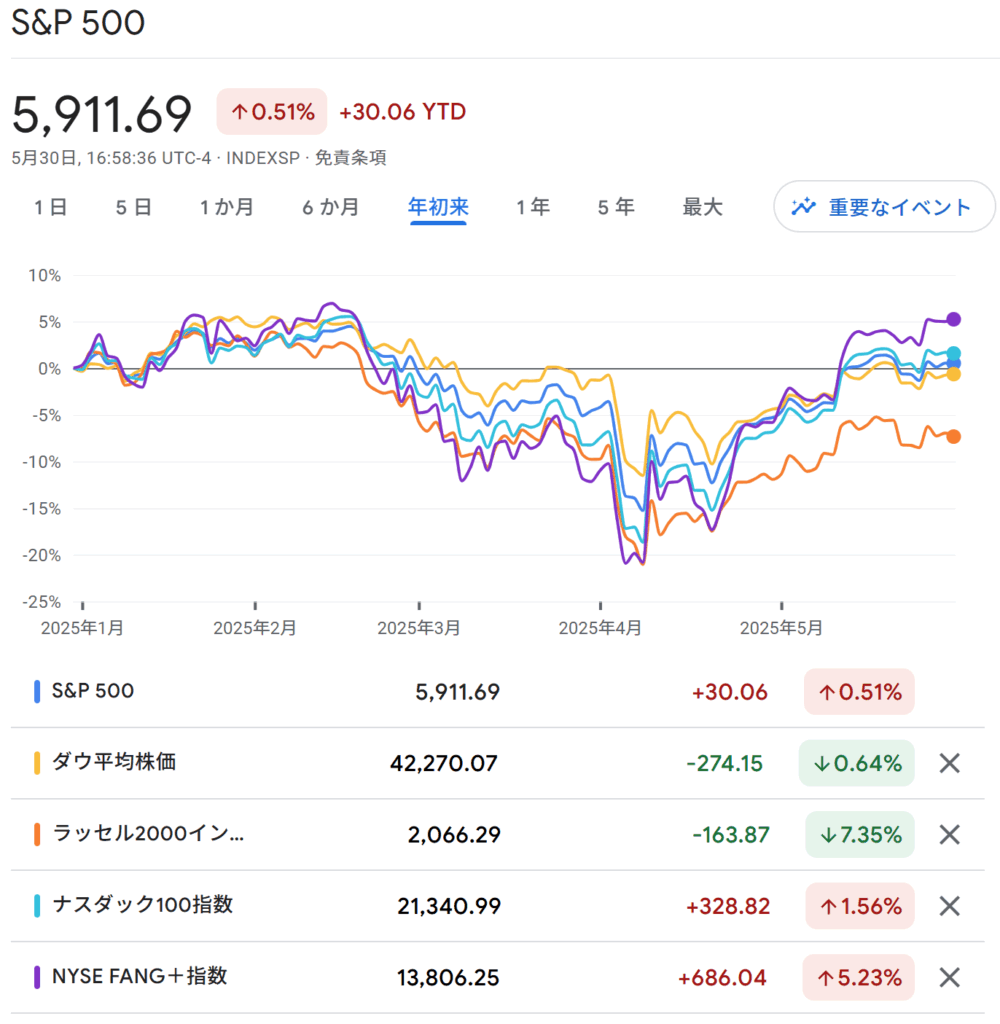Click the purple endpoint dot on the chart
The width and height of the screenshot is (1000, 1024).
pyautogui.click(x=954, y=319)
